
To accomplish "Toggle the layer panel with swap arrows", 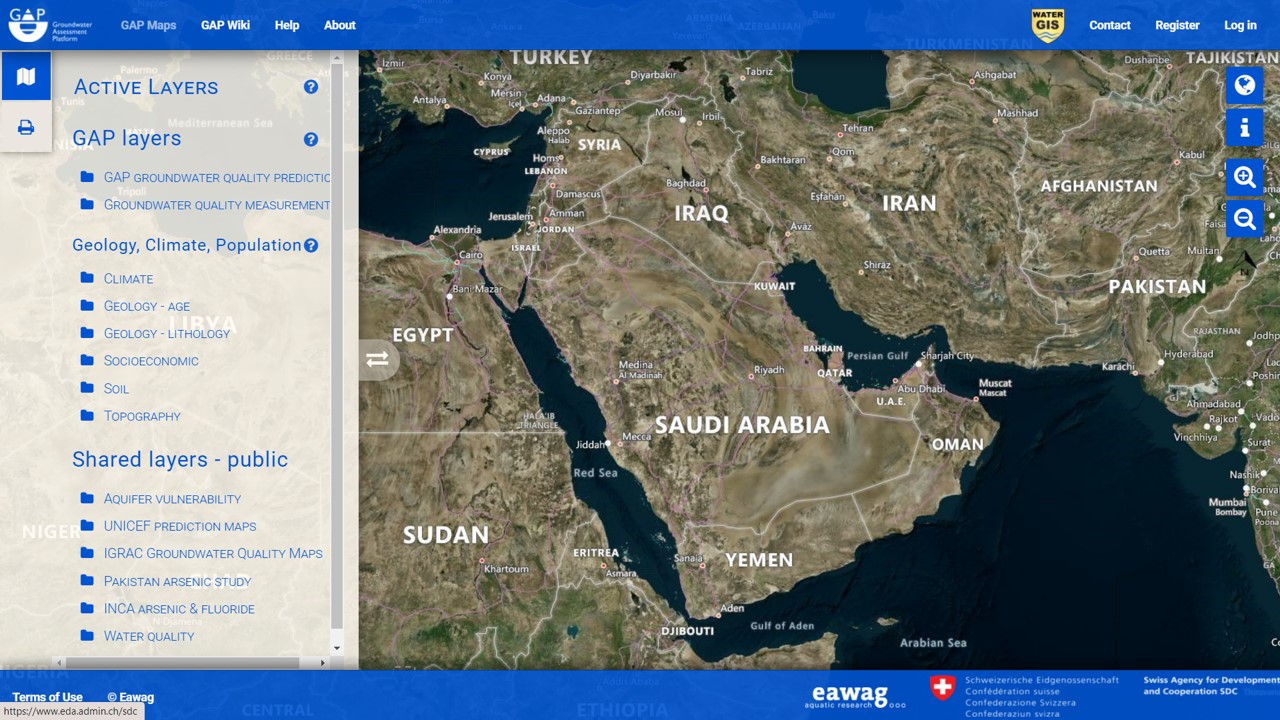I will (x=378, y=359).
